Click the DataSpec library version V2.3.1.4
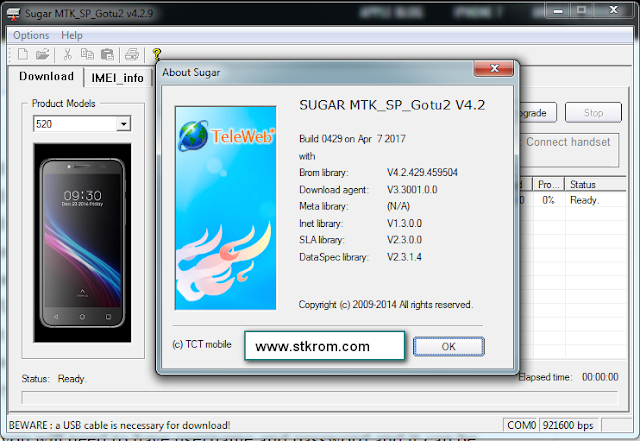The height and width of the screenshot is (441, 640). coord(404,257)
